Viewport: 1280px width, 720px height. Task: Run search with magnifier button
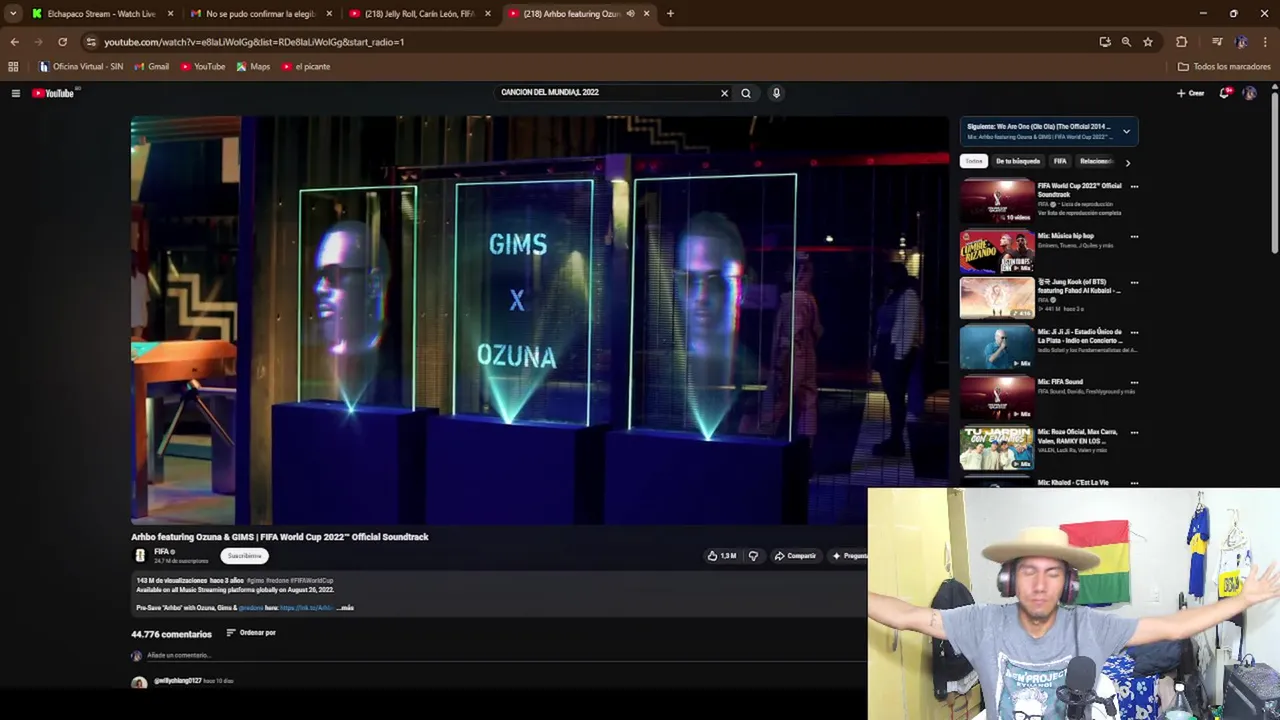pyautogui.click(x=746, y=93)
